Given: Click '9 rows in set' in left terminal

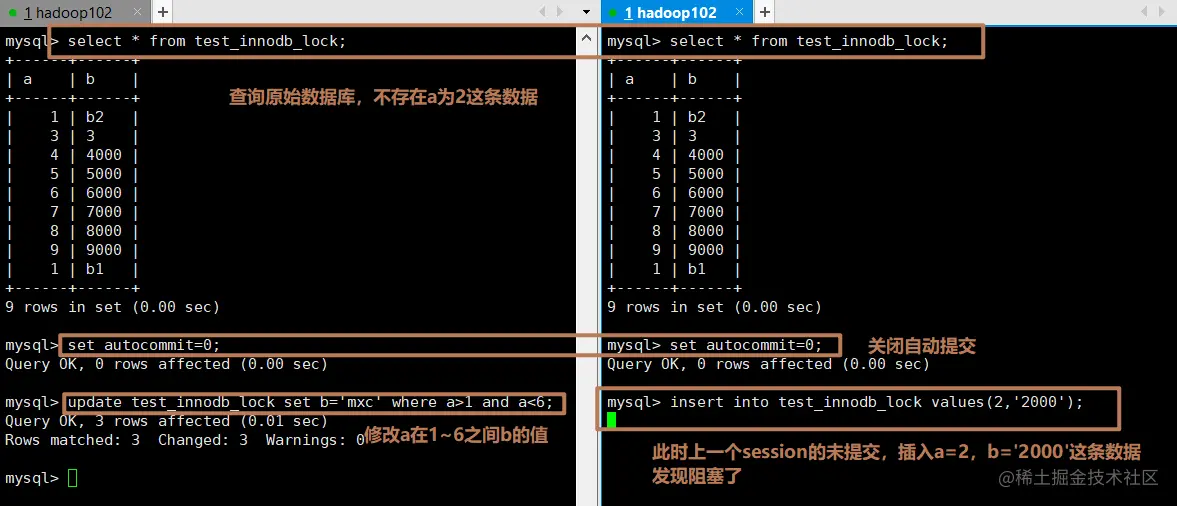Looking at the screenshot, I should click(113, 307).
